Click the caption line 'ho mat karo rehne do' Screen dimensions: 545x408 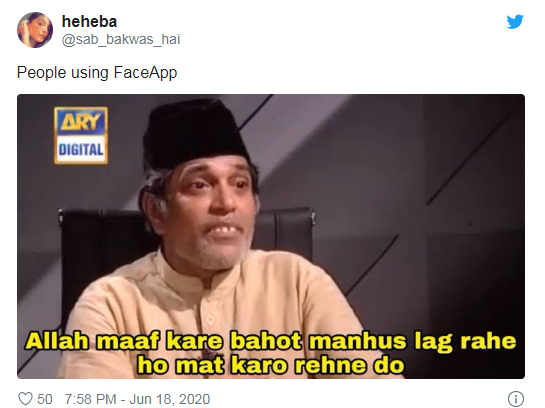(271, 365)
